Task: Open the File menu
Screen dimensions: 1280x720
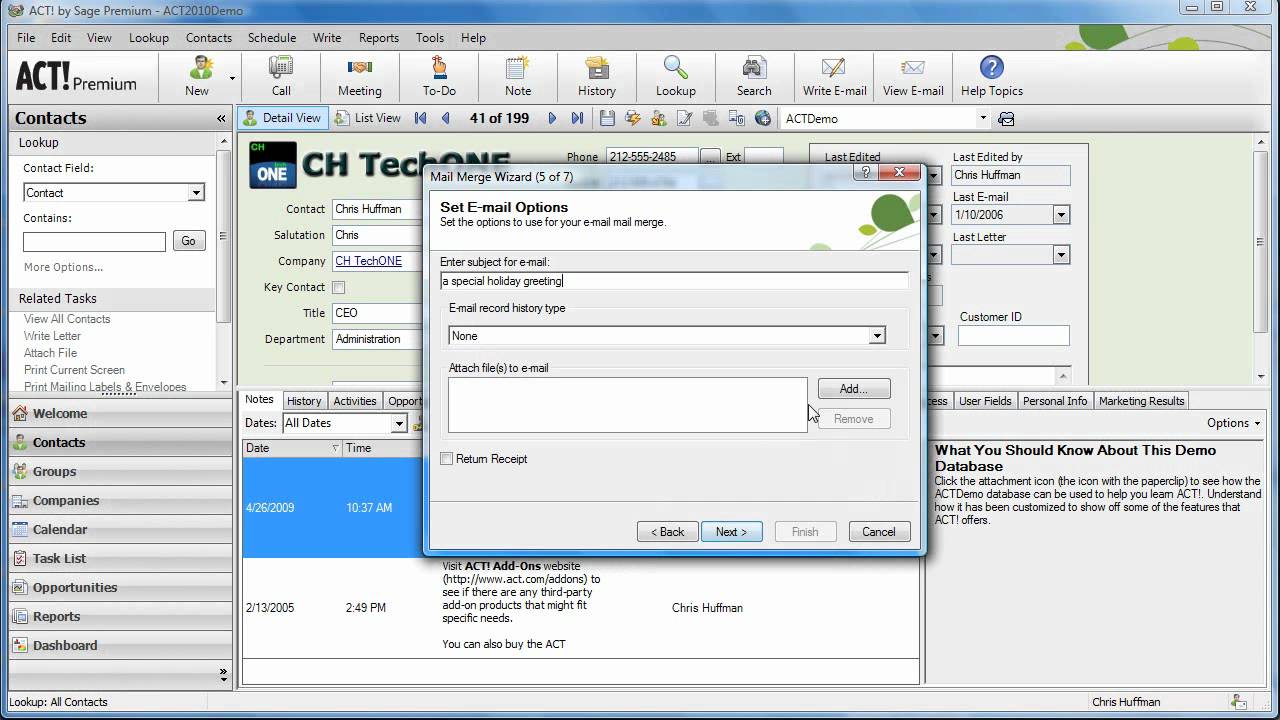Action: (x=26, y=38)
